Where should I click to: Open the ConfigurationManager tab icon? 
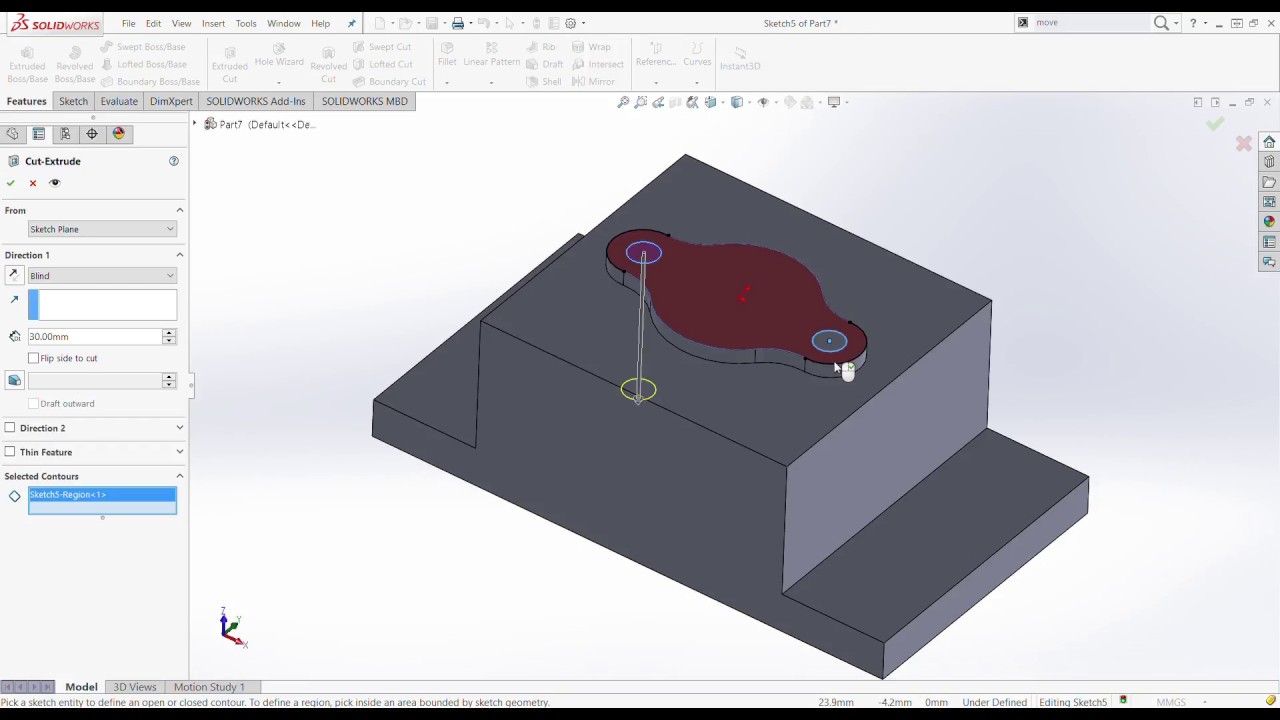click(65, 134)
